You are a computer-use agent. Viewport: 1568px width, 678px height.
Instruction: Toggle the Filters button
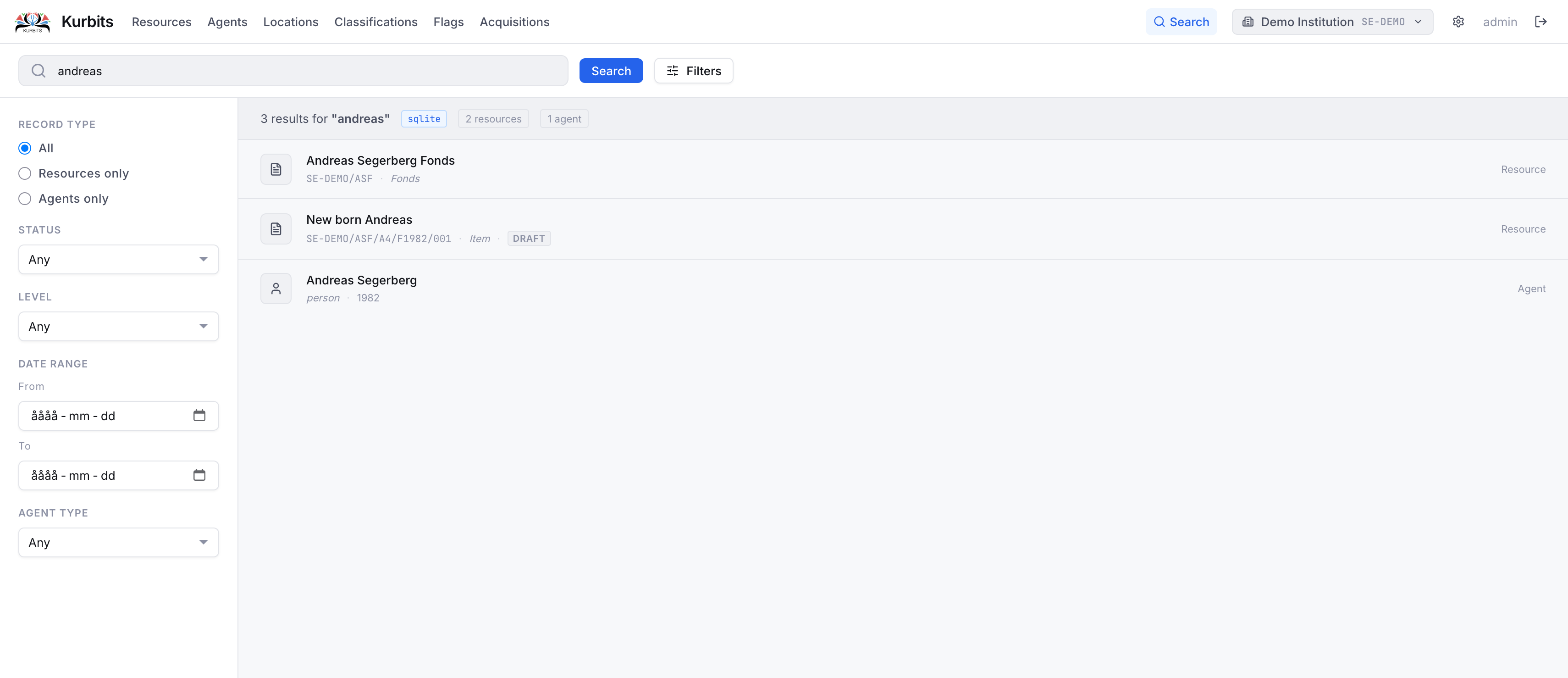click(693, 71)
